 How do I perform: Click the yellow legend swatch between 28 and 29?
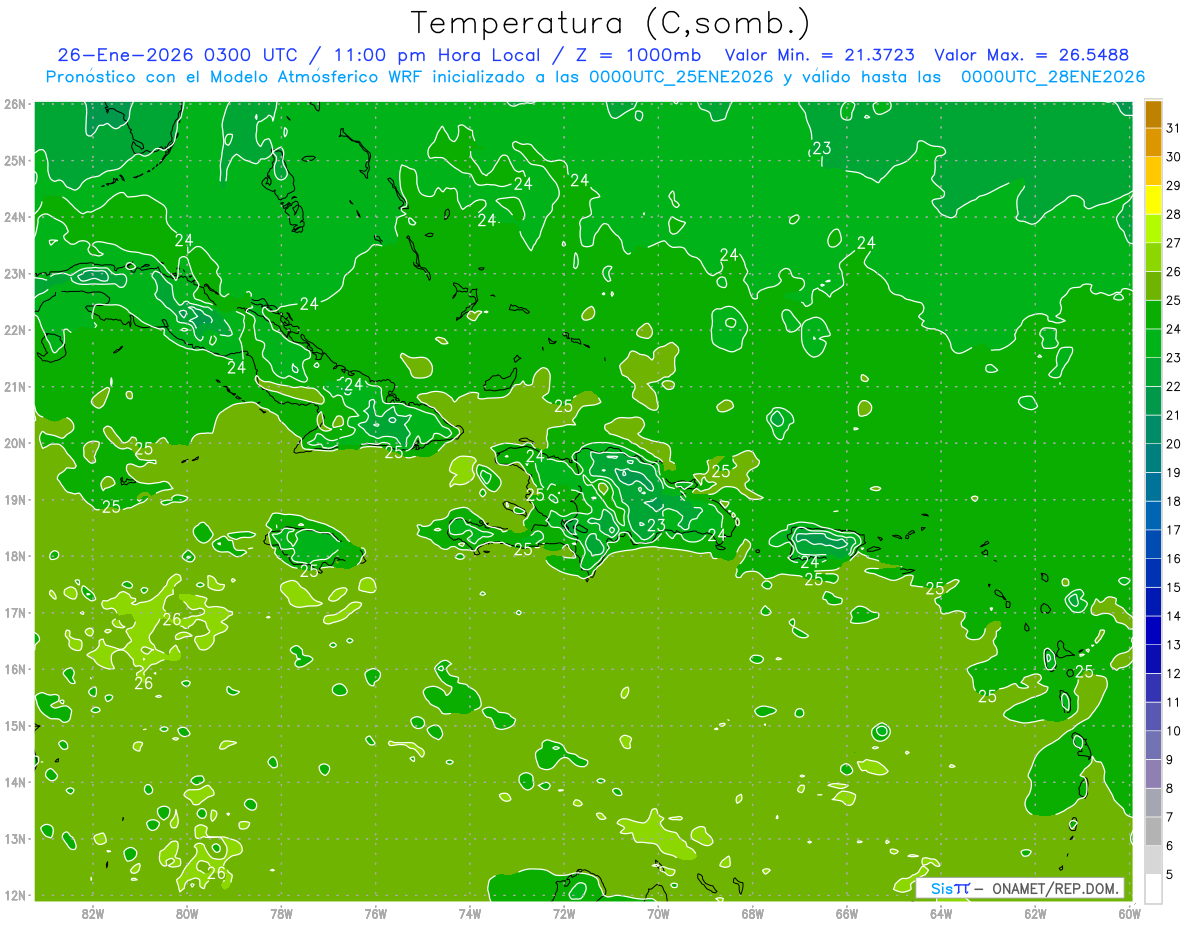pyautogui.click(x=1153, y=200)
